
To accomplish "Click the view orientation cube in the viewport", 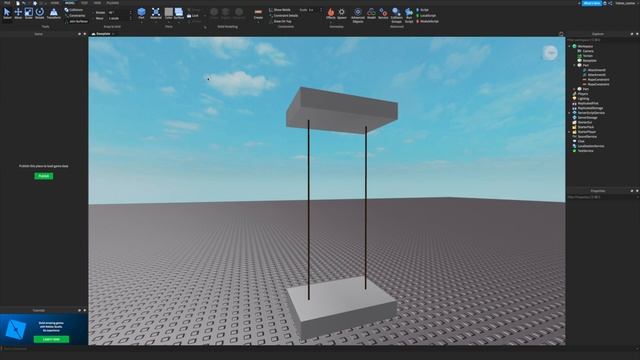I will [x=550, y=53].
